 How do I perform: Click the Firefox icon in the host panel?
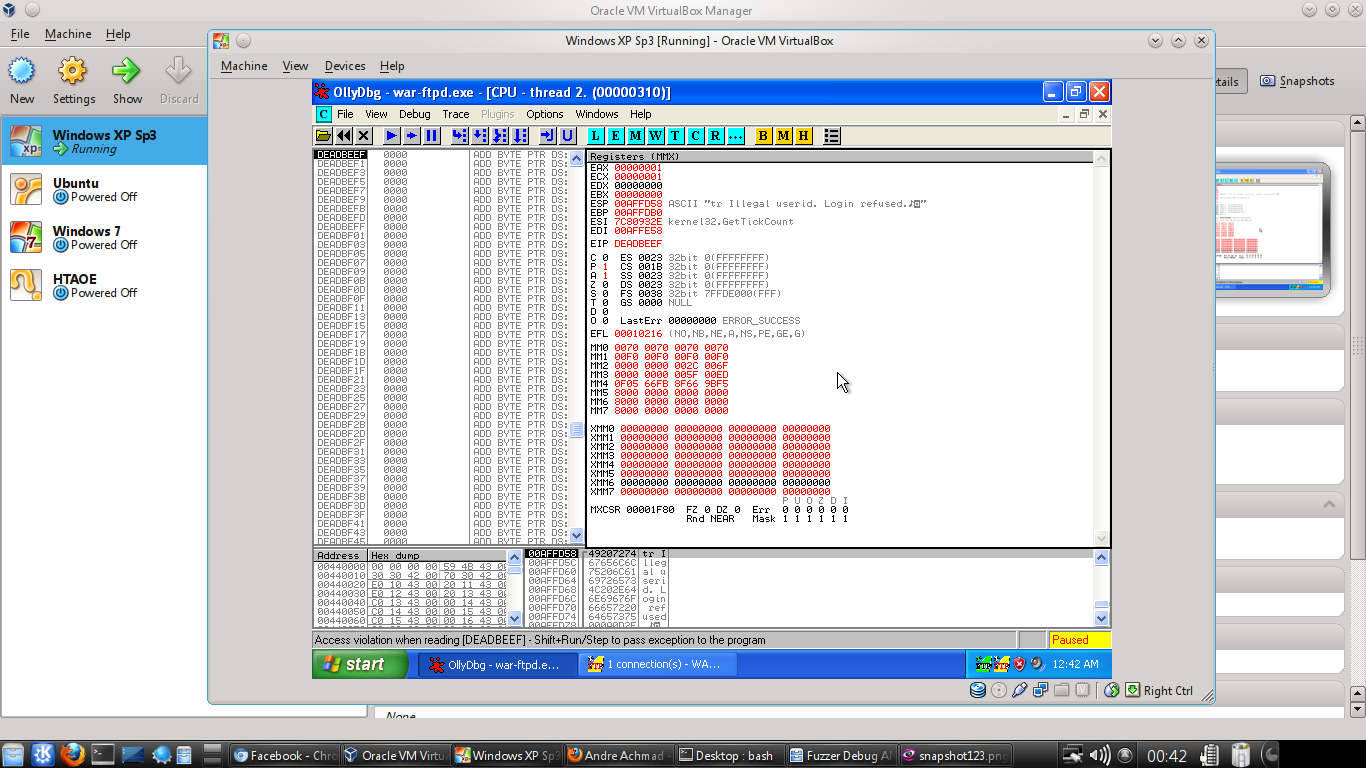[71, 755]
